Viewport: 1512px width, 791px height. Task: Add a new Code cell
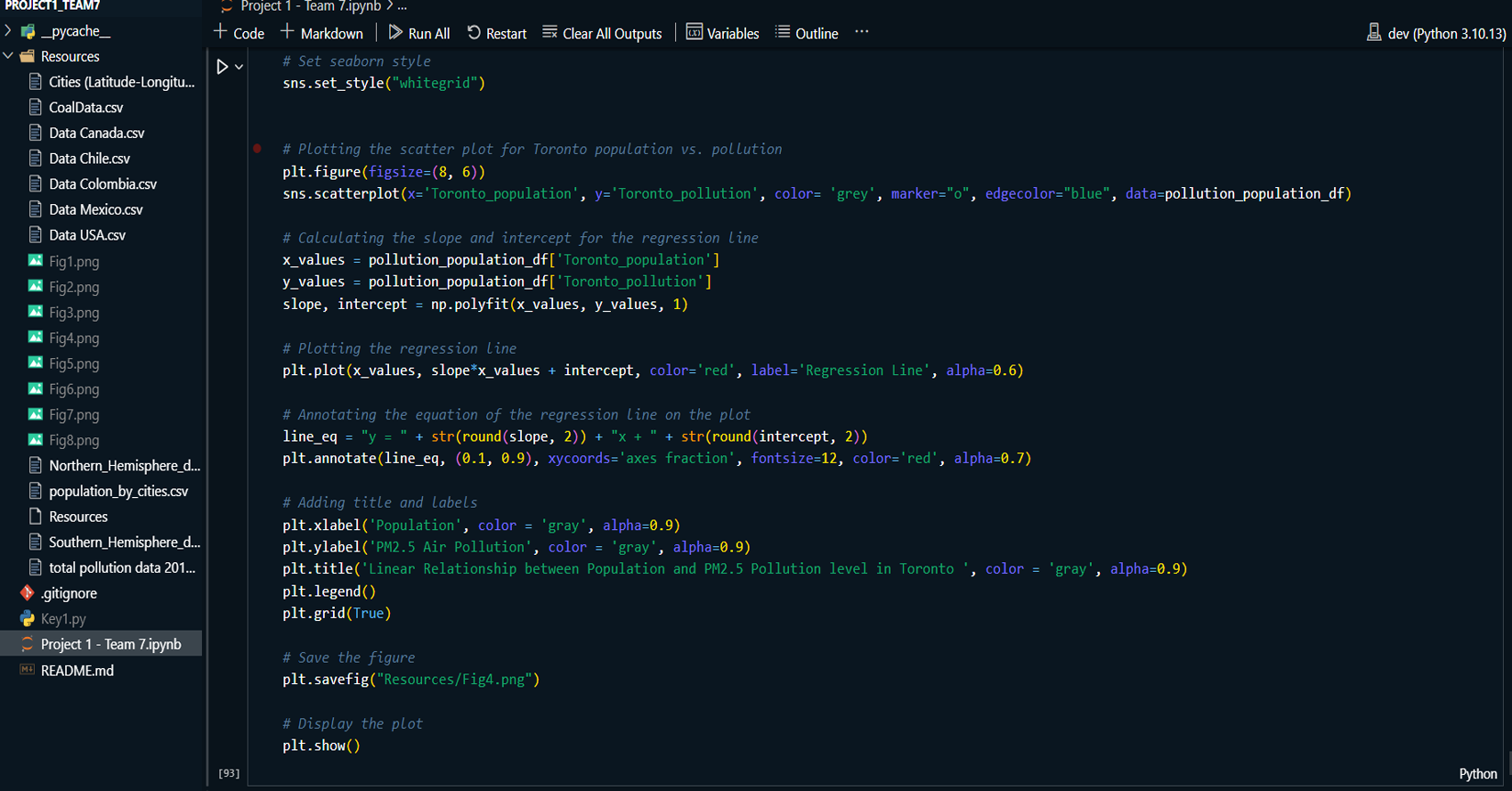(240, 34)
